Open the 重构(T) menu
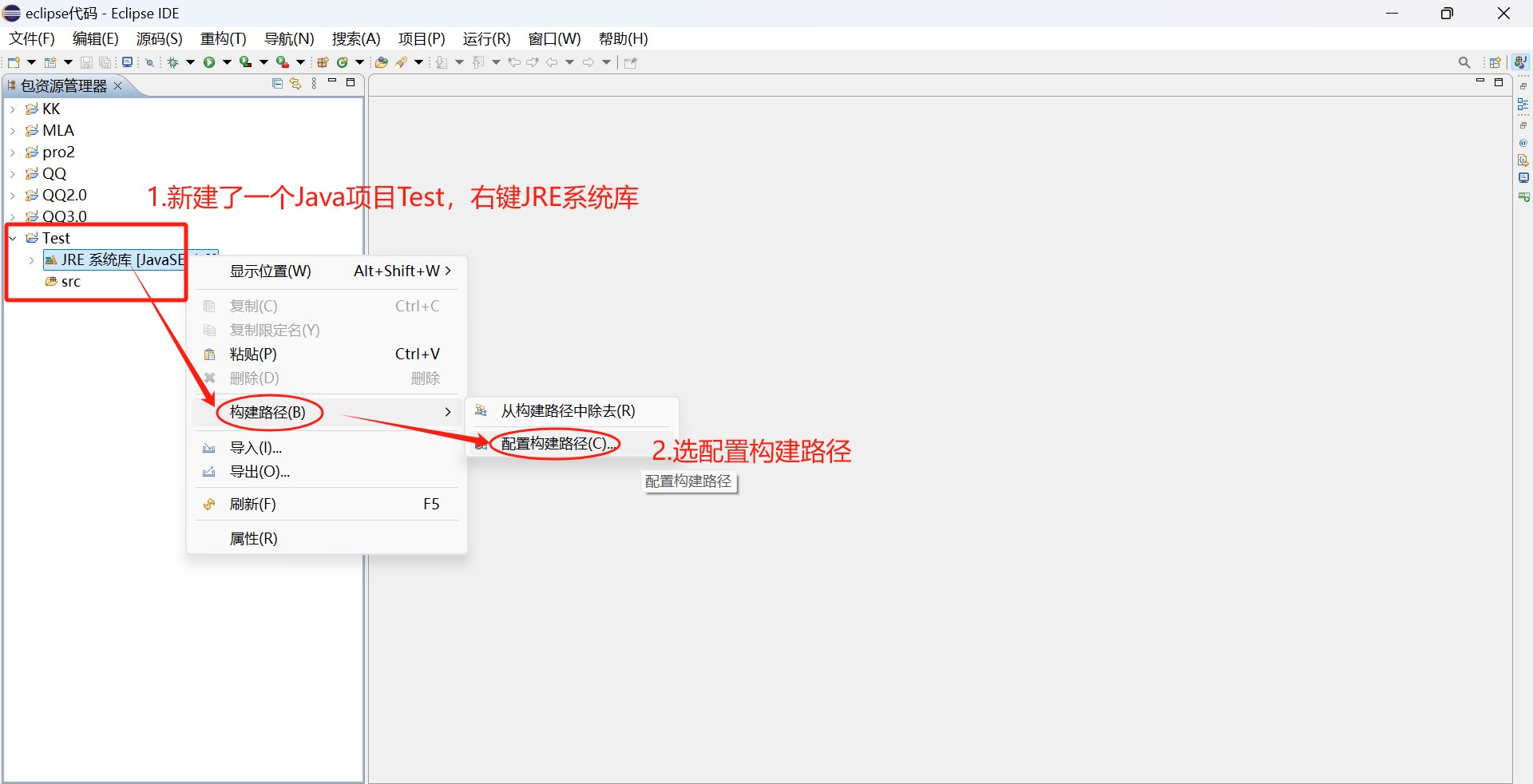Screen dimensions: 1533x784 (224, 38)
